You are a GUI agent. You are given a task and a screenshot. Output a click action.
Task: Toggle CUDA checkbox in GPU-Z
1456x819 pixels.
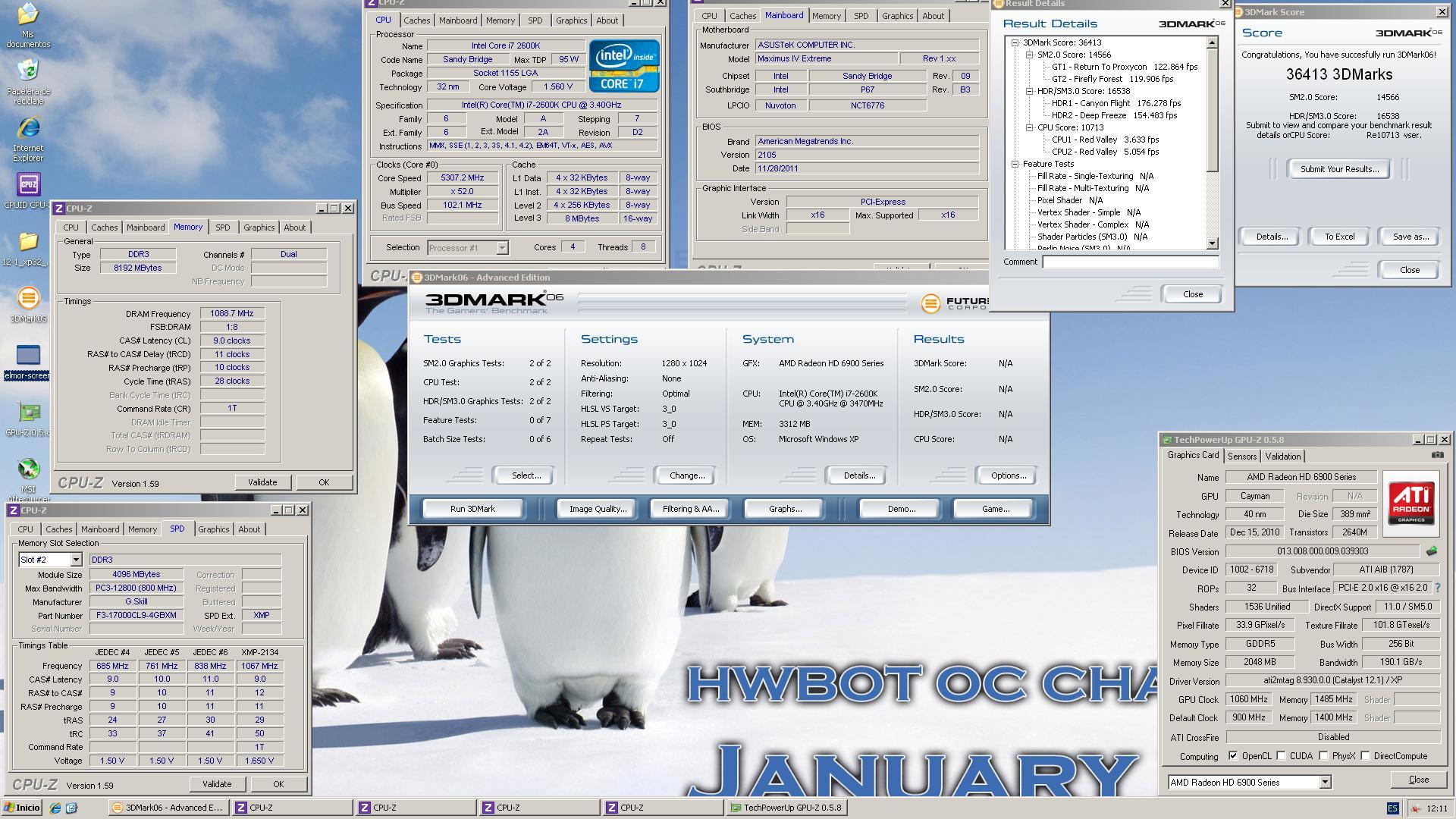pos(1281,756)
